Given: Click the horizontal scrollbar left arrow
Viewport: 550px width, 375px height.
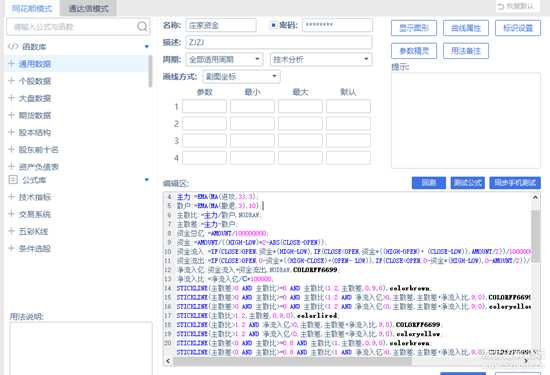Looking at the screenshot, I should click(x=169, y=361).
